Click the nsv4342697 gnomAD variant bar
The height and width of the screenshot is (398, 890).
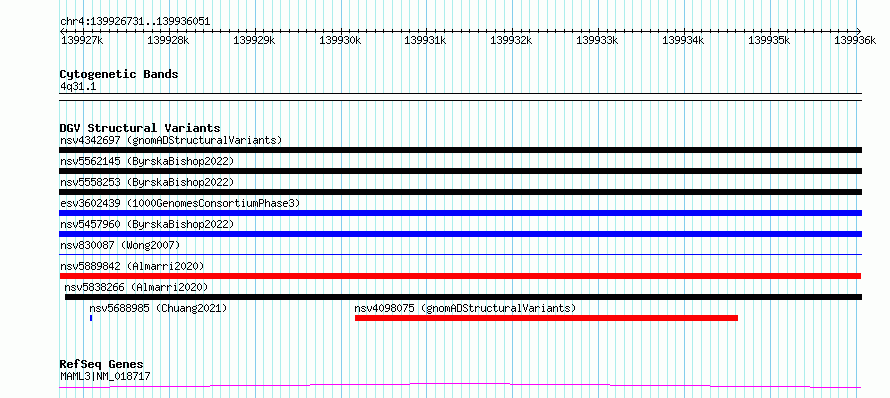click(x=460, y=150)
